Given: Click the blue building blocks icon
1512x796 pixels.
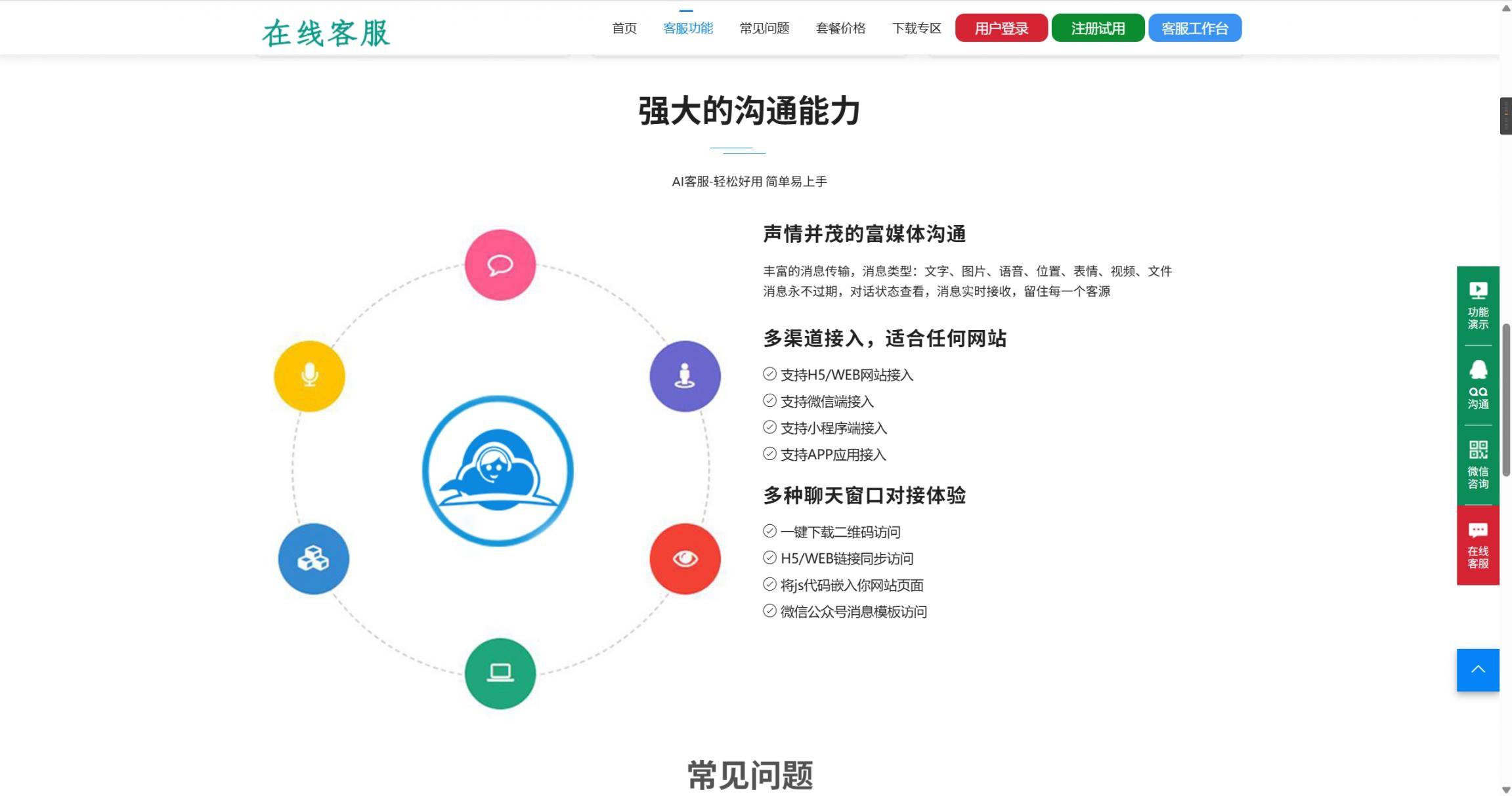Looking at the screenshot, I should (313, 560).
